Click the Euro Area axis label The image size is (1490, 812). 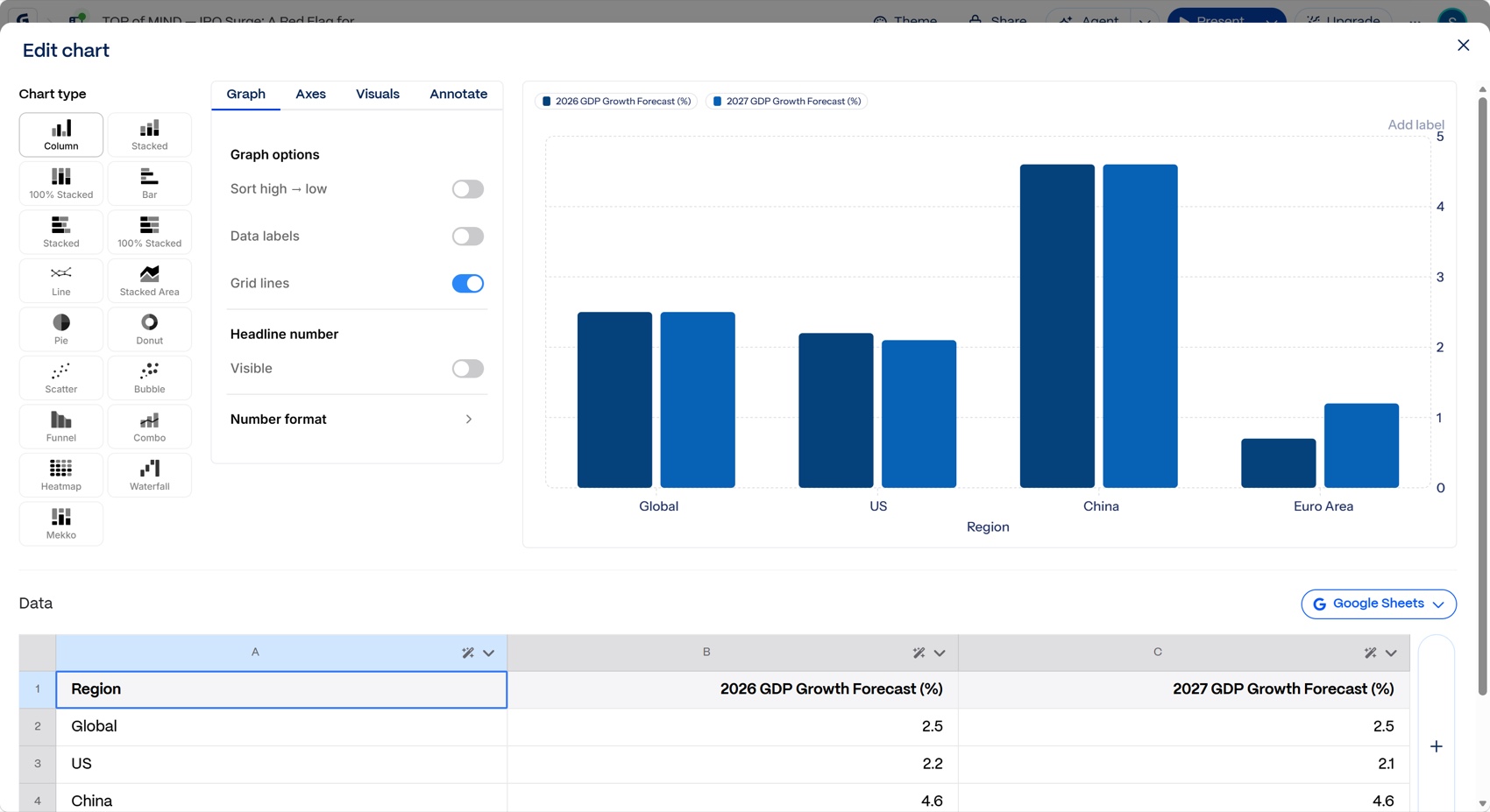(1323, 506)
